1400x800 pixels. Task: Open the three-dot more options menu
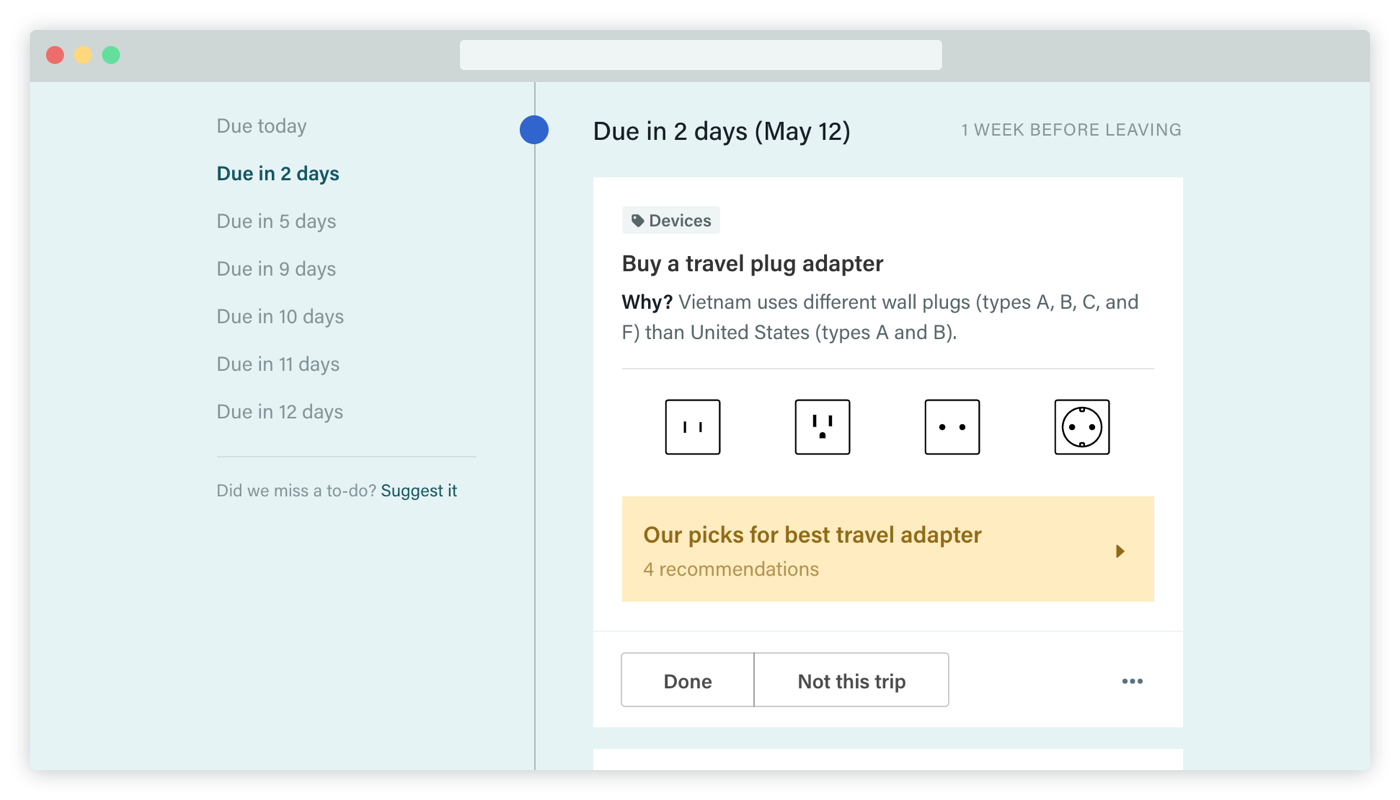pos(1132,681)
